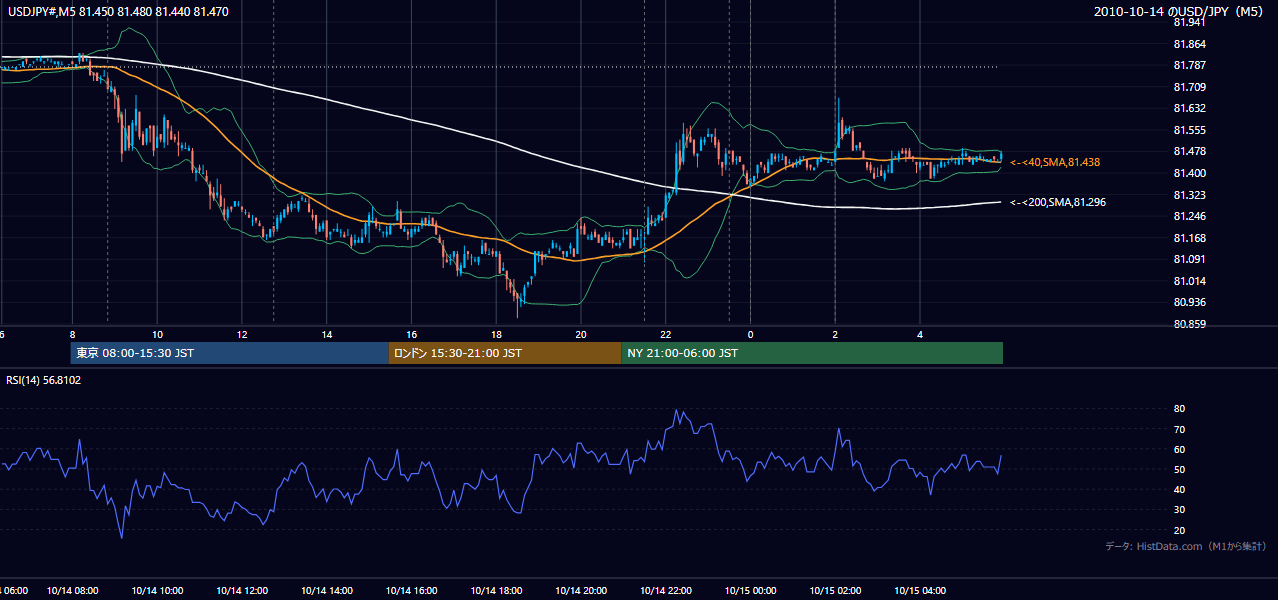Screen dimensions: 1278x600
Task: Click the 10/14 06:00 time axis label
Action: (14, 591)
